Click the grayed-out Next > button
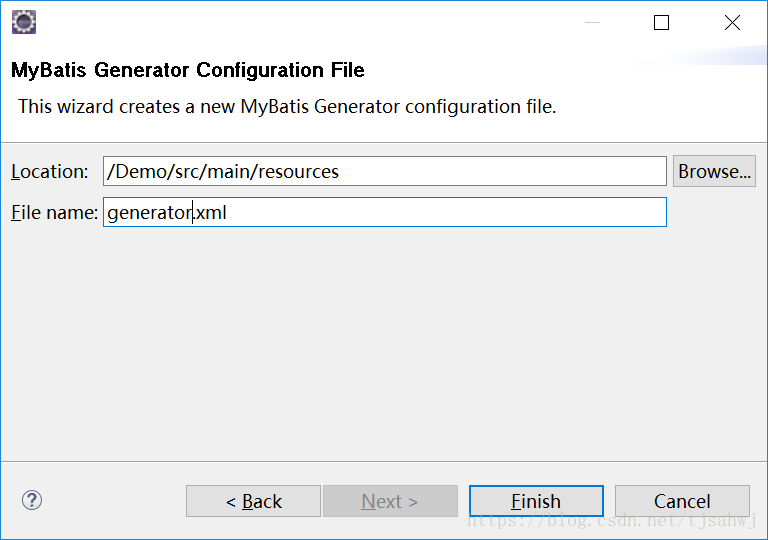Image resolution: width=768 pixels, height=540 pixels. click(390, 501)
